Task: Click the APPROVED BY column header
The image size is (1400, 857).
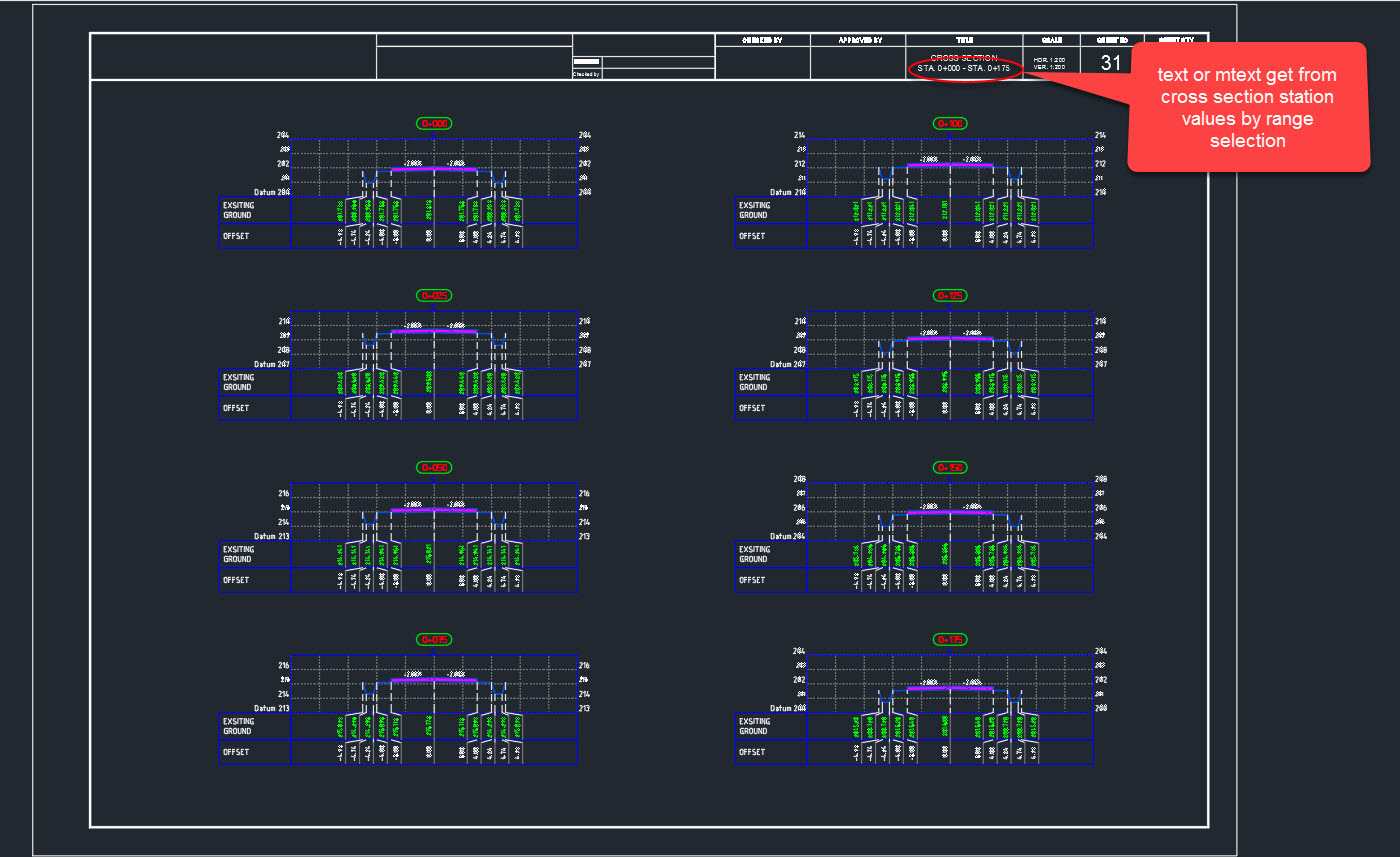Action: click(x=858, y=41)
